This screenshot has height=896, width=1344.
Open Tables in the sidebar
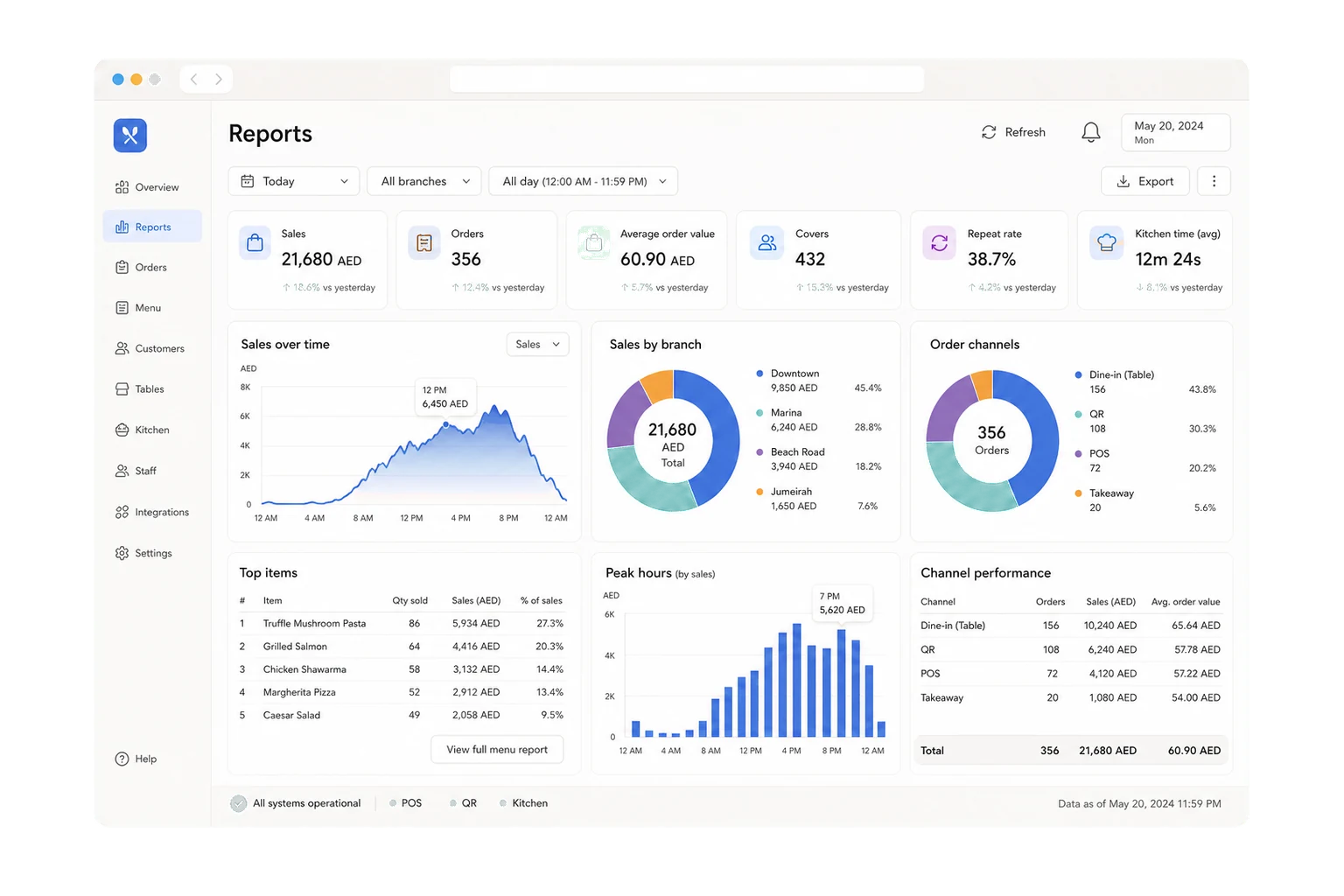pos(152,389)
